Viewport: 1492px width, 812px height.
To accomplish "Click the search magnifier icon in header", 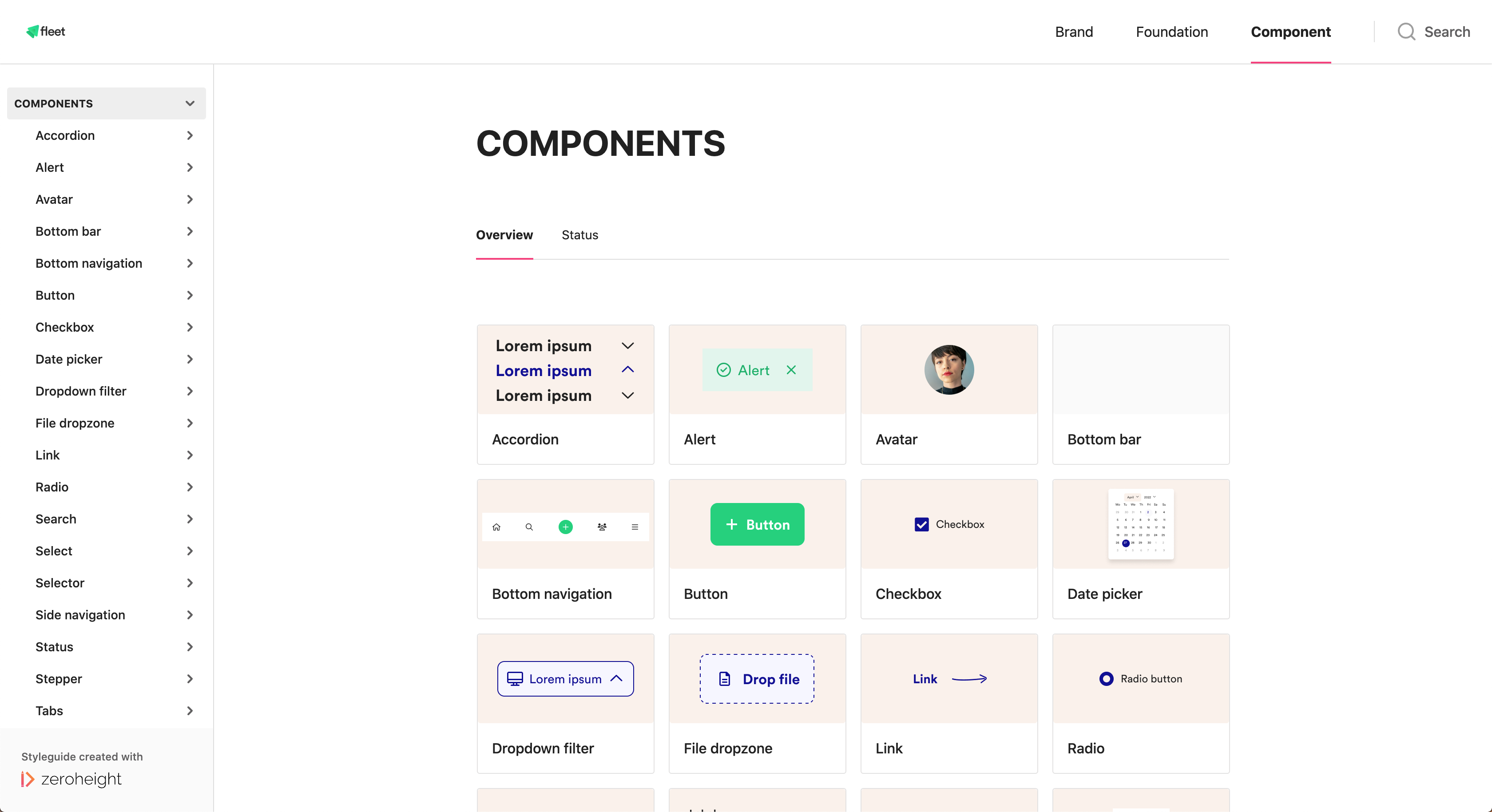I will 1406,32.
